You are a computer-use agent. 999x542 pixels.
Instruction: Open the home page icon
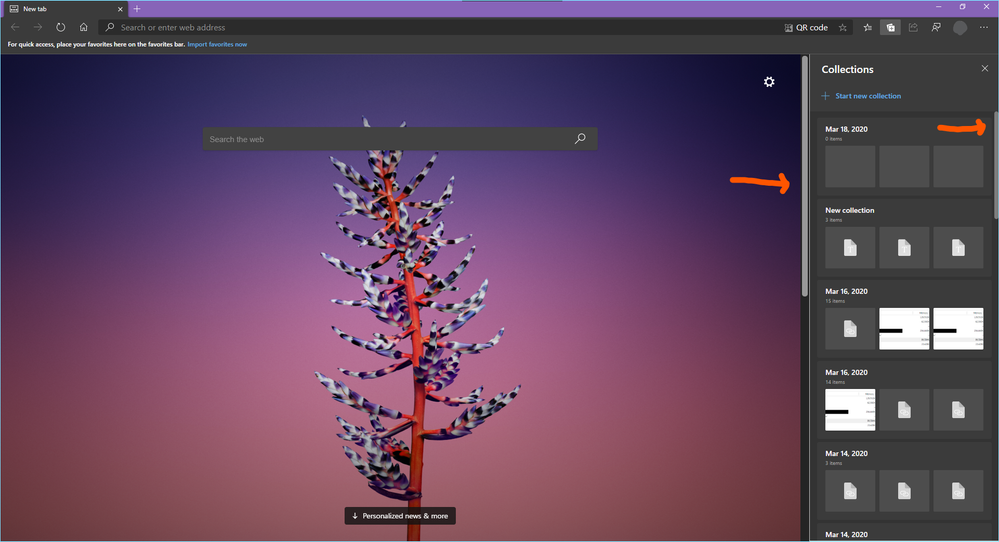[x=83, y=27]
